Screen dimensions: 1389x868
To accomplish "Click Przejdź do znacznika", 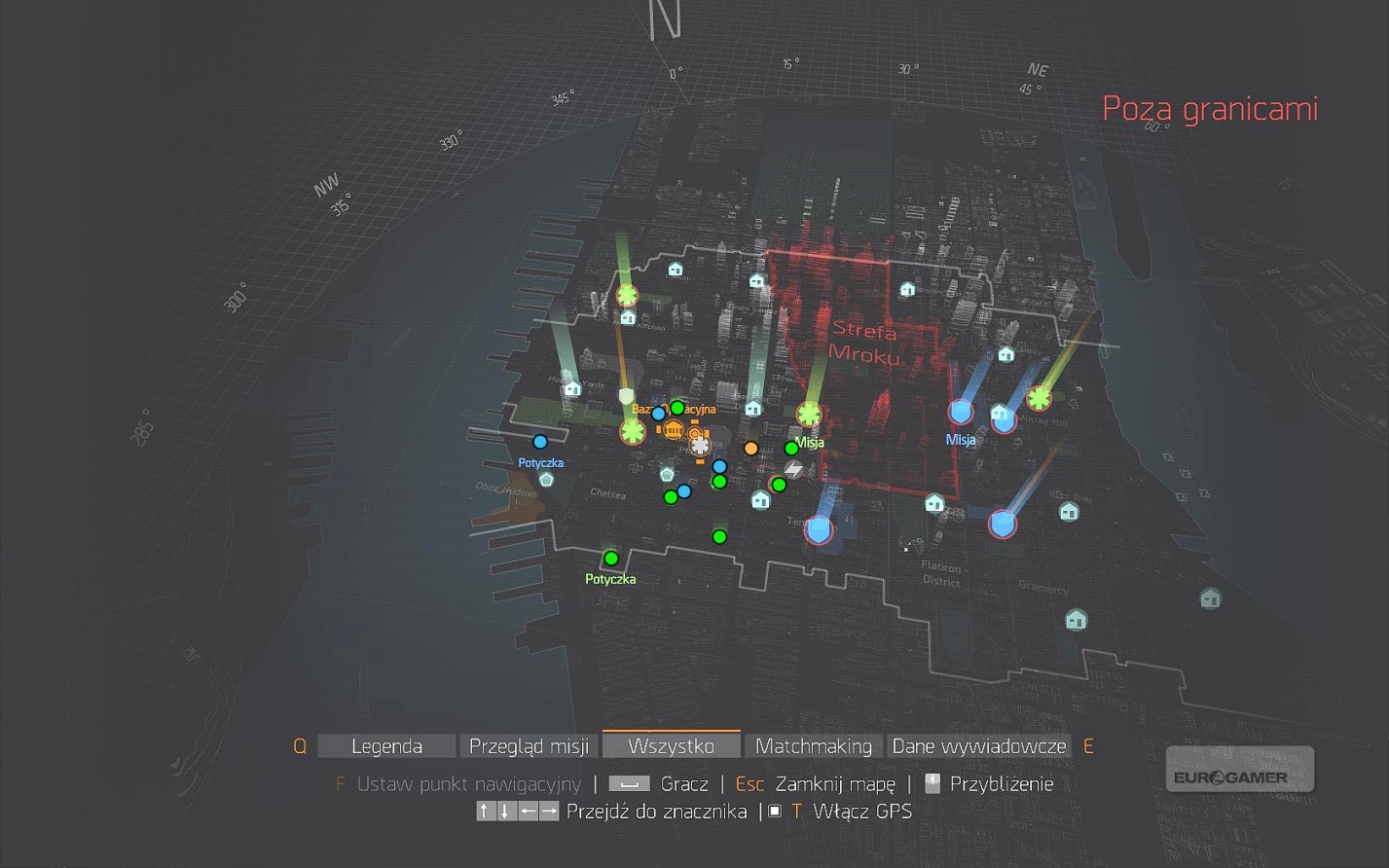I will (657, 812).
